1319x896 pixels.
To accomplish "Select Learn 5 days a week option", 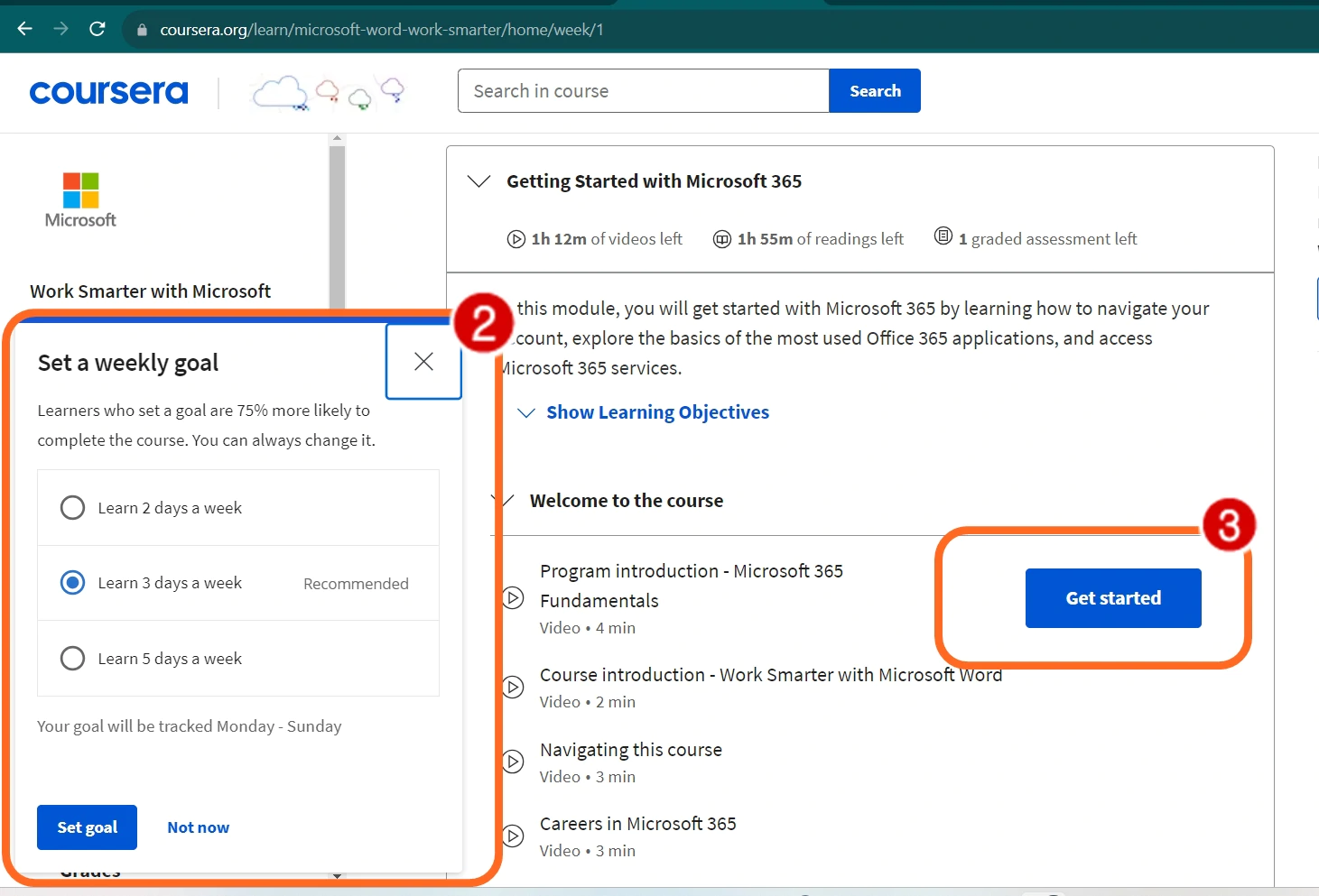I will click(72, 658).
